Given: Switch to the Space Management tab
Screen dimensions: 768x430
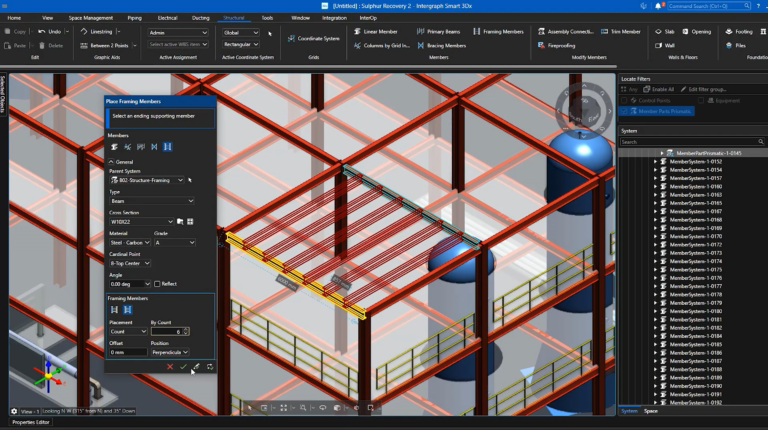Looking at the screenshot, I should tap(91, 18).
